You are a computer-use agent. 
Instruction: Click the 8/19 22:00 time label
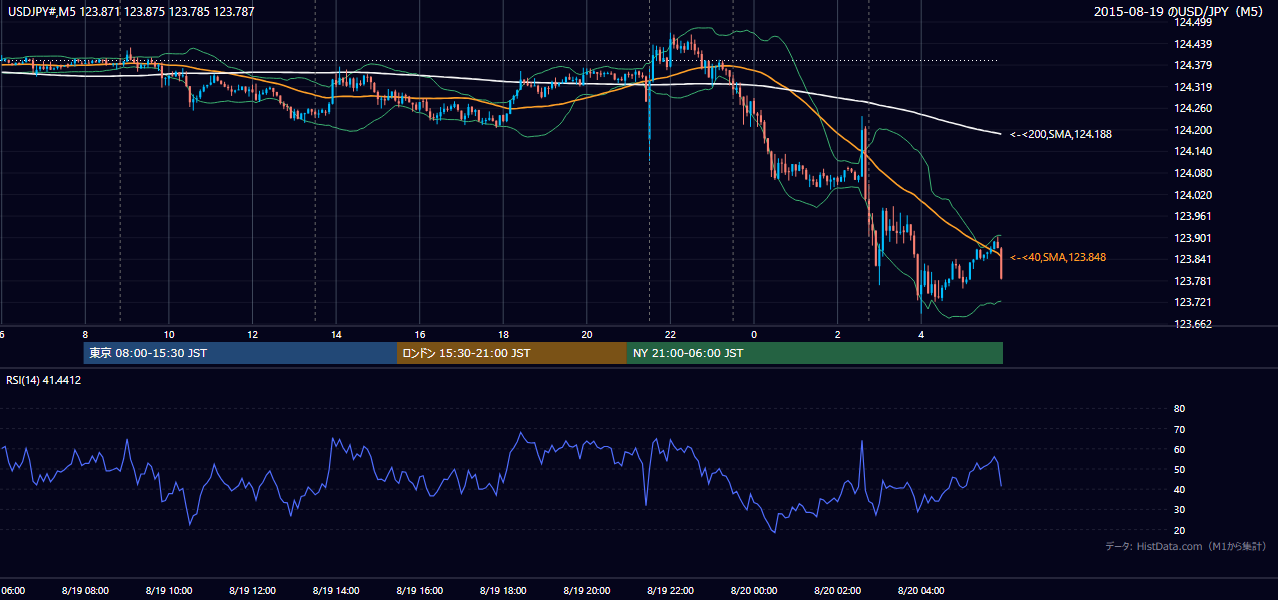coord(671,590)
